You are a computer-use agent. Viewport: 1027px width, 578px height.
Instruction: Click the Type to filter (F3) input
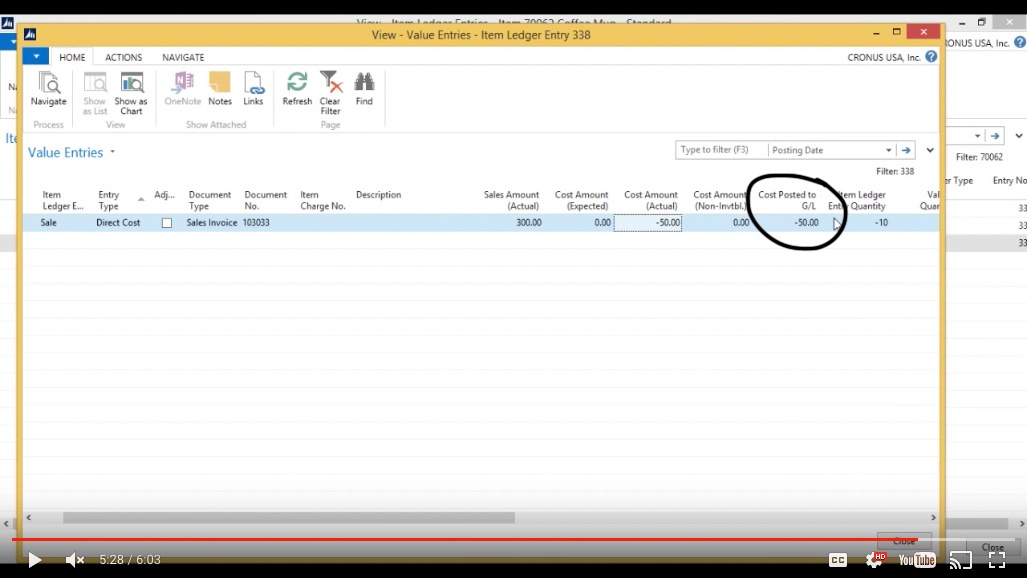(x=721, y=150)
